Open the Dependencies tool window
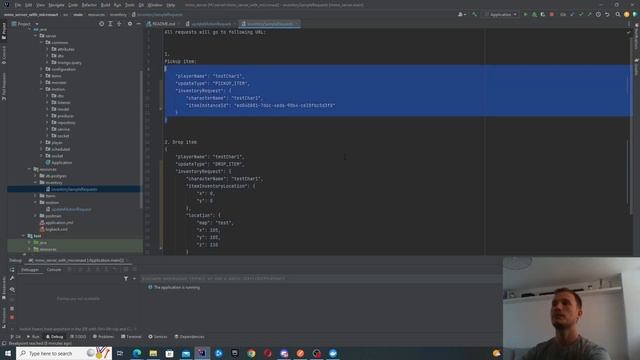This screenshot has width=640, height=360. click(x=189, y=337)
